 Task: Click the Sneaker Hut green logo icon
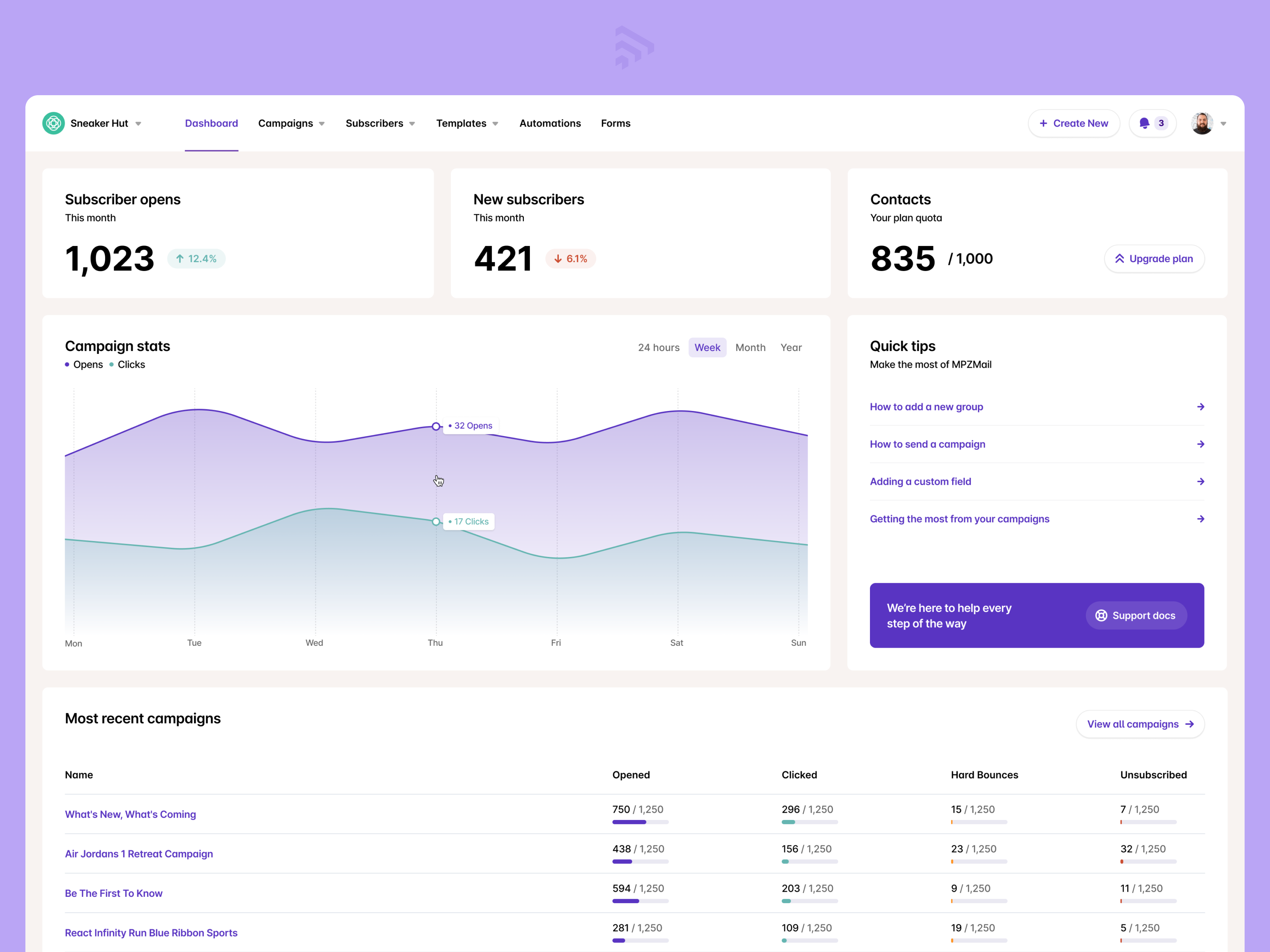tap(54, 123)
